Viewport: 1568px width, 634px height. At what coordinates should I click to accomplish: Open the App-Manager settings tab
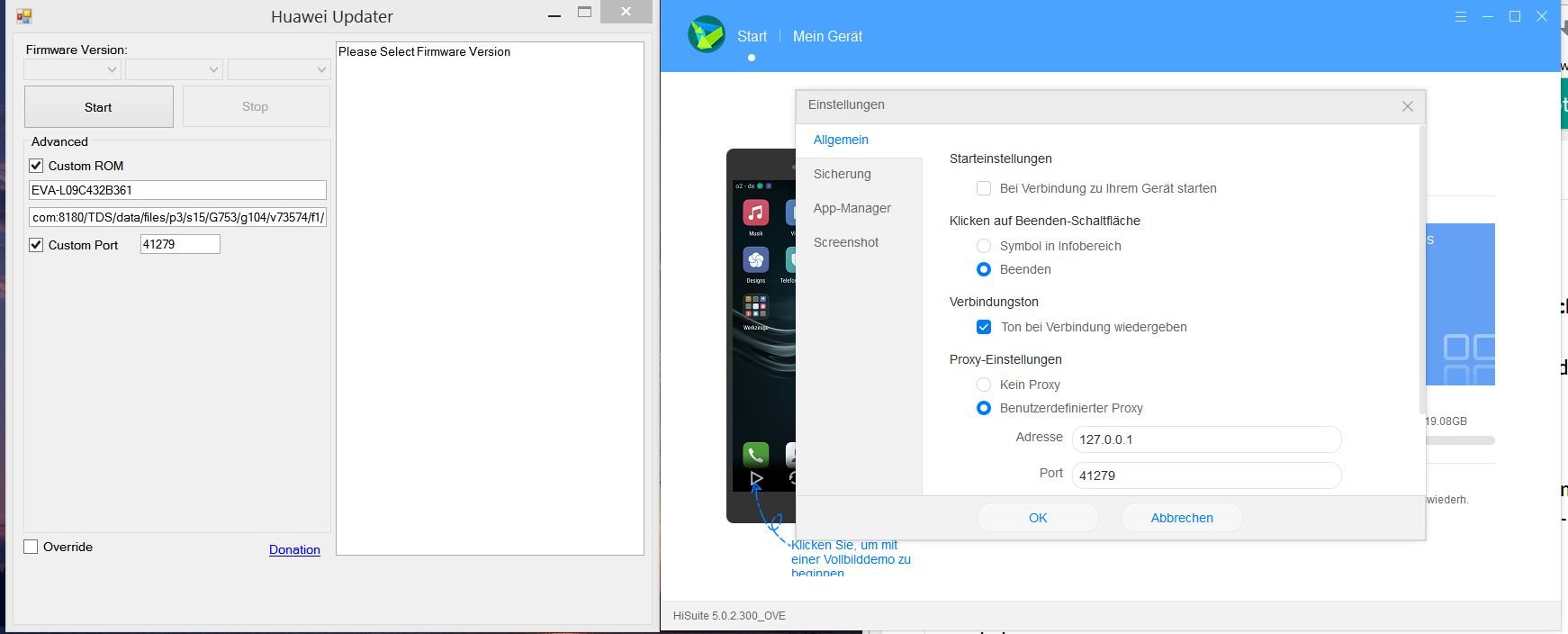(852, 208)
